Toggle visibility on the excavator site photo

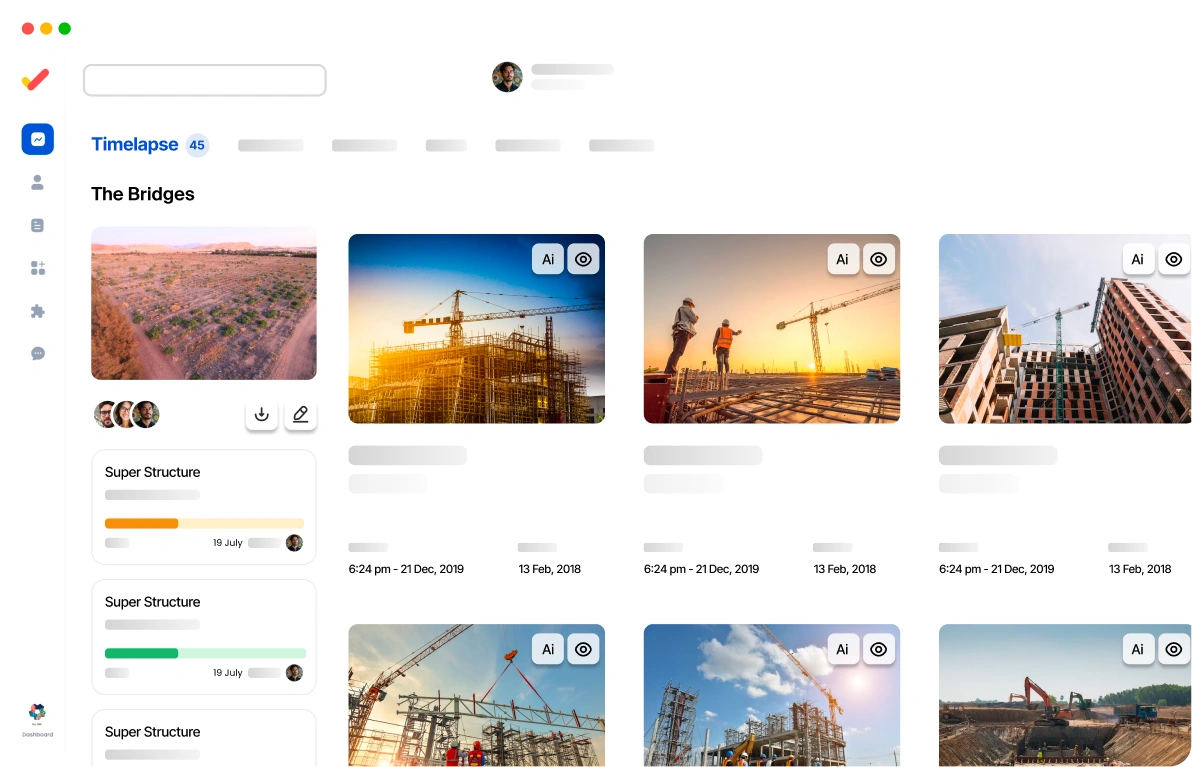(1173, 649)
